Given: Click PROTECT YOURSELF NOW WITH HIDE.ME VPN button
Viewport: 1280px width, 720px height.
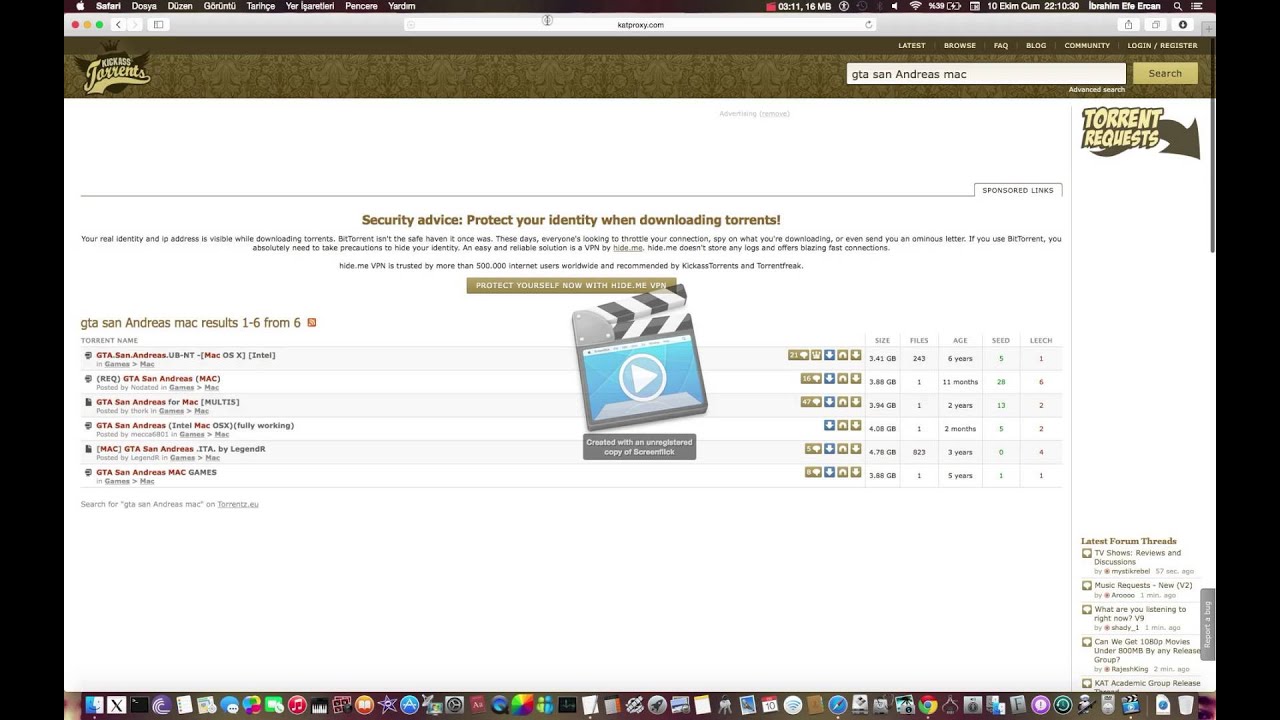Looking at the screenshot, I should pos(571,285).
